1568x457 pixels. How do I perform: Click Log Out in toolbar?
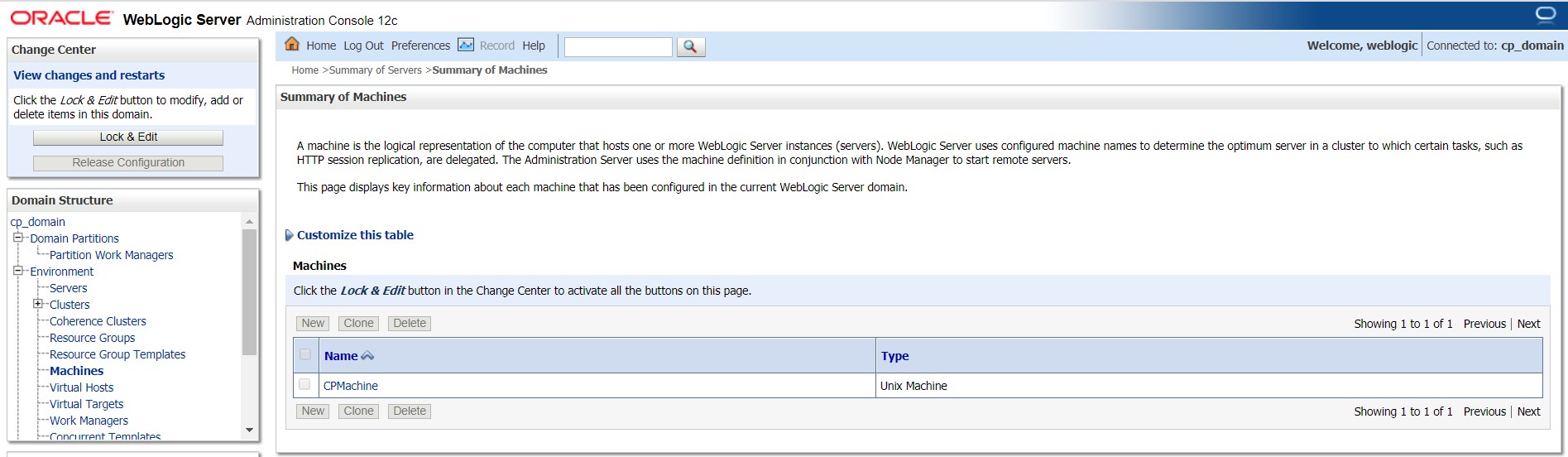[x=363, y=46]
